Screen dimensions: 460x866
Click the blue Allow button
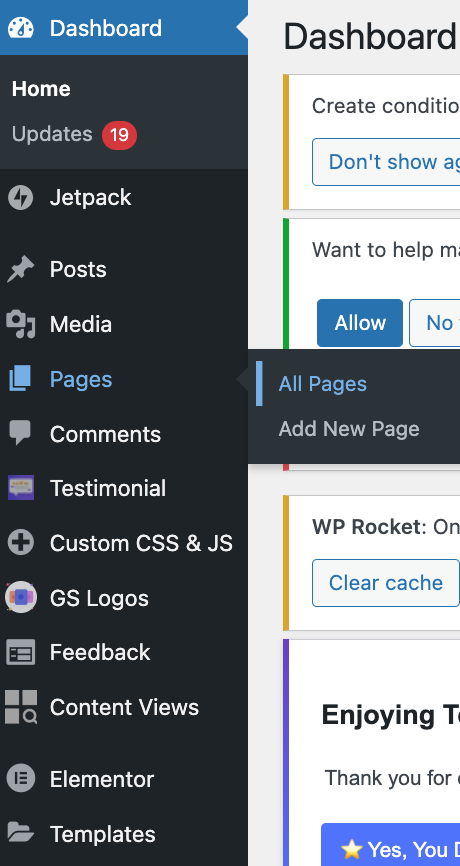coord(360,323)
